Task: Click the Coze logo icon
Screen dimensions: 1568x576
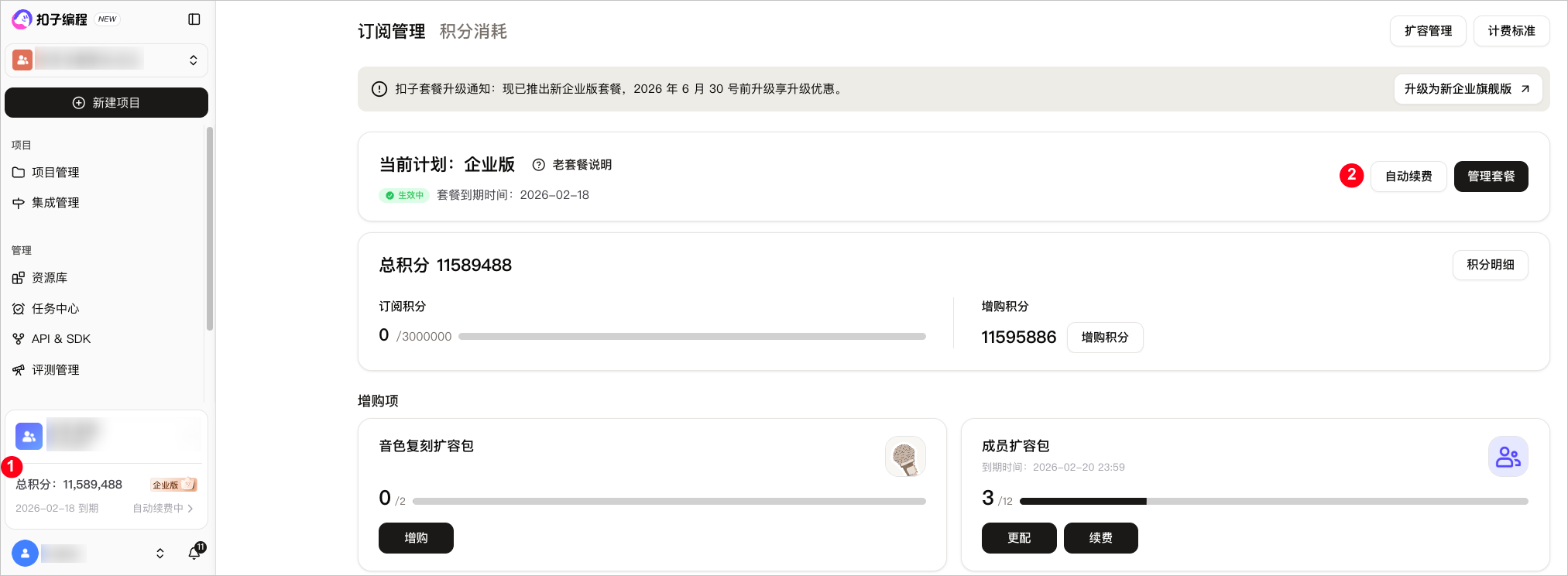Action: (x=22, y=19)
